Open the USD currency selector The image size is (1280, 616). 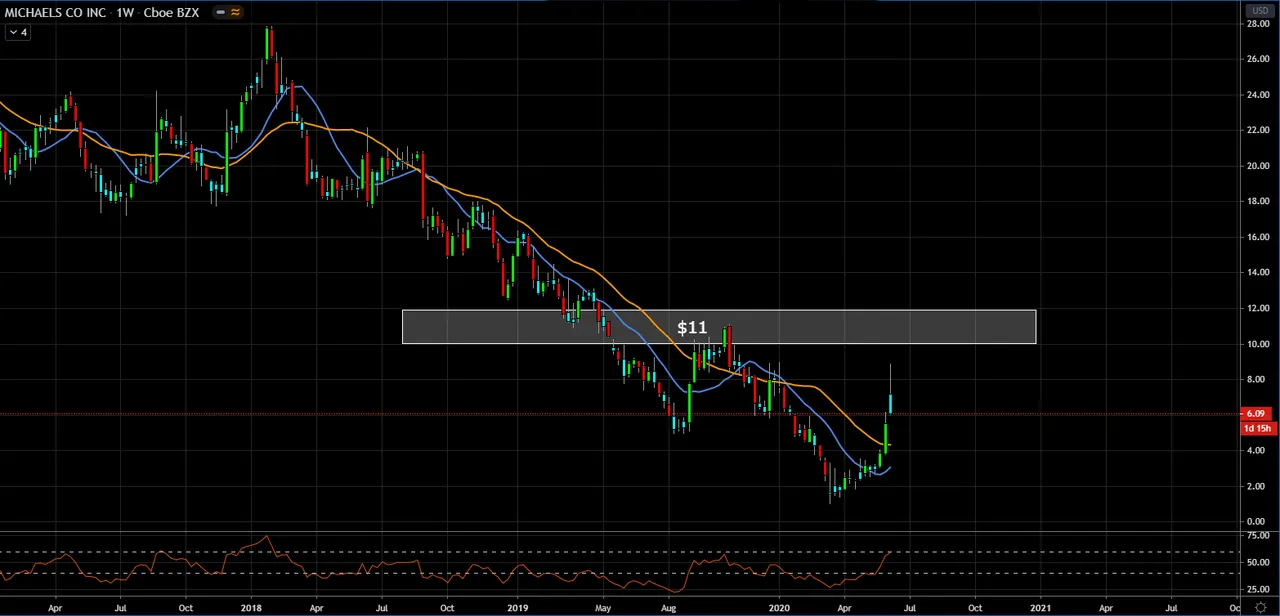(x=1258, y=11)
